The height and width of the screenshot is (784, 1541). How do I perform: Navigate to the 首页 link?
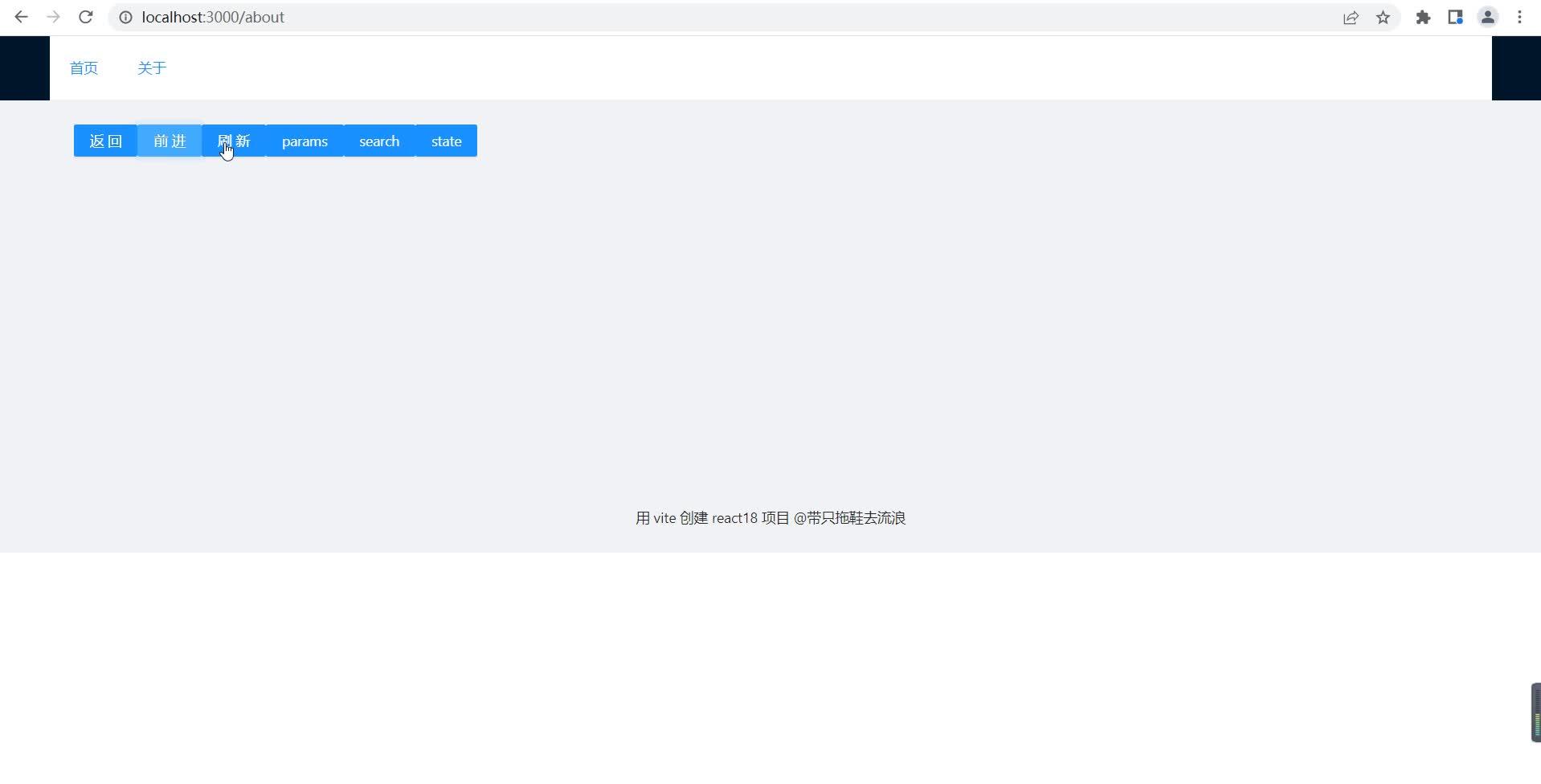pyautogui.click(x=83, y=68)
